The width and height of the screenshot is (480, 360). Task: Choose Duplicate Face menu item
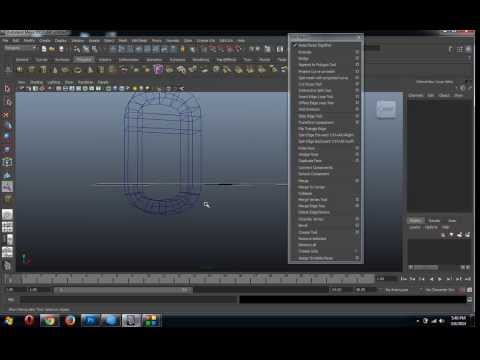click(x=310, y=161)
